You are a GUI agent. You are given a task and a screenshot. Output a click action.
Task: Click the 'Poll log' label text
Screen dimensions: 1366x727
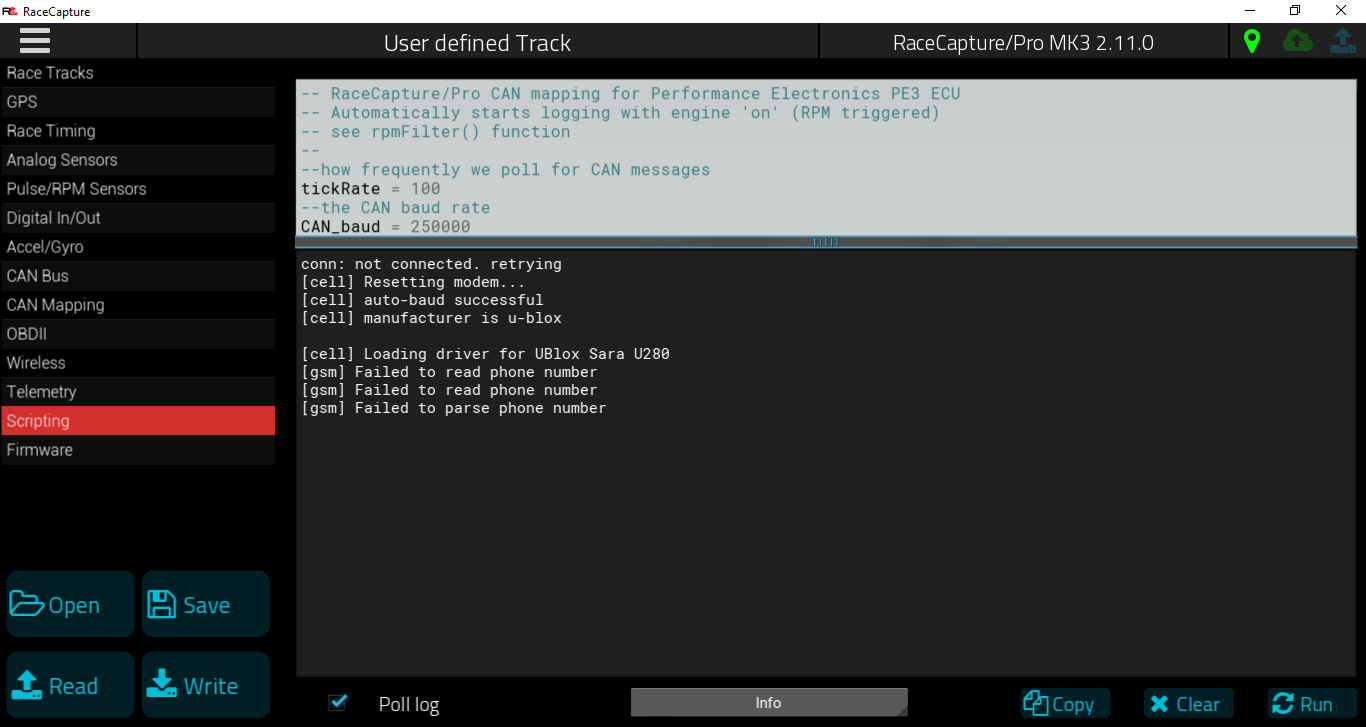pyautogui.click(x=409, y=705)
